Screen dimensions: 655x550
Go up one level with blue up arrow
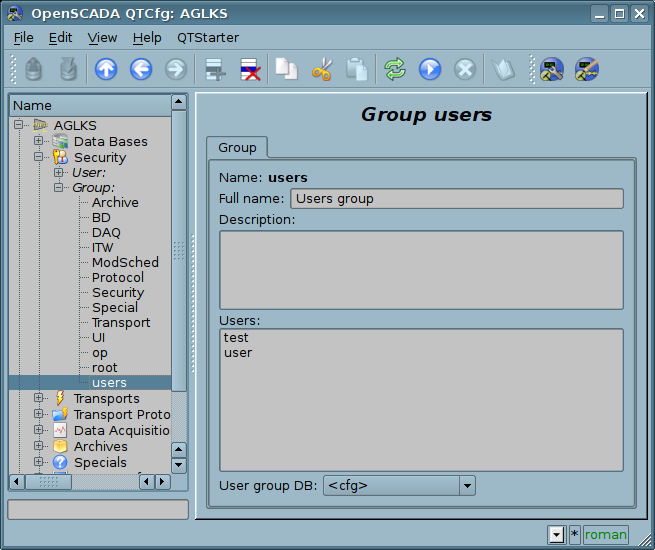106,69
